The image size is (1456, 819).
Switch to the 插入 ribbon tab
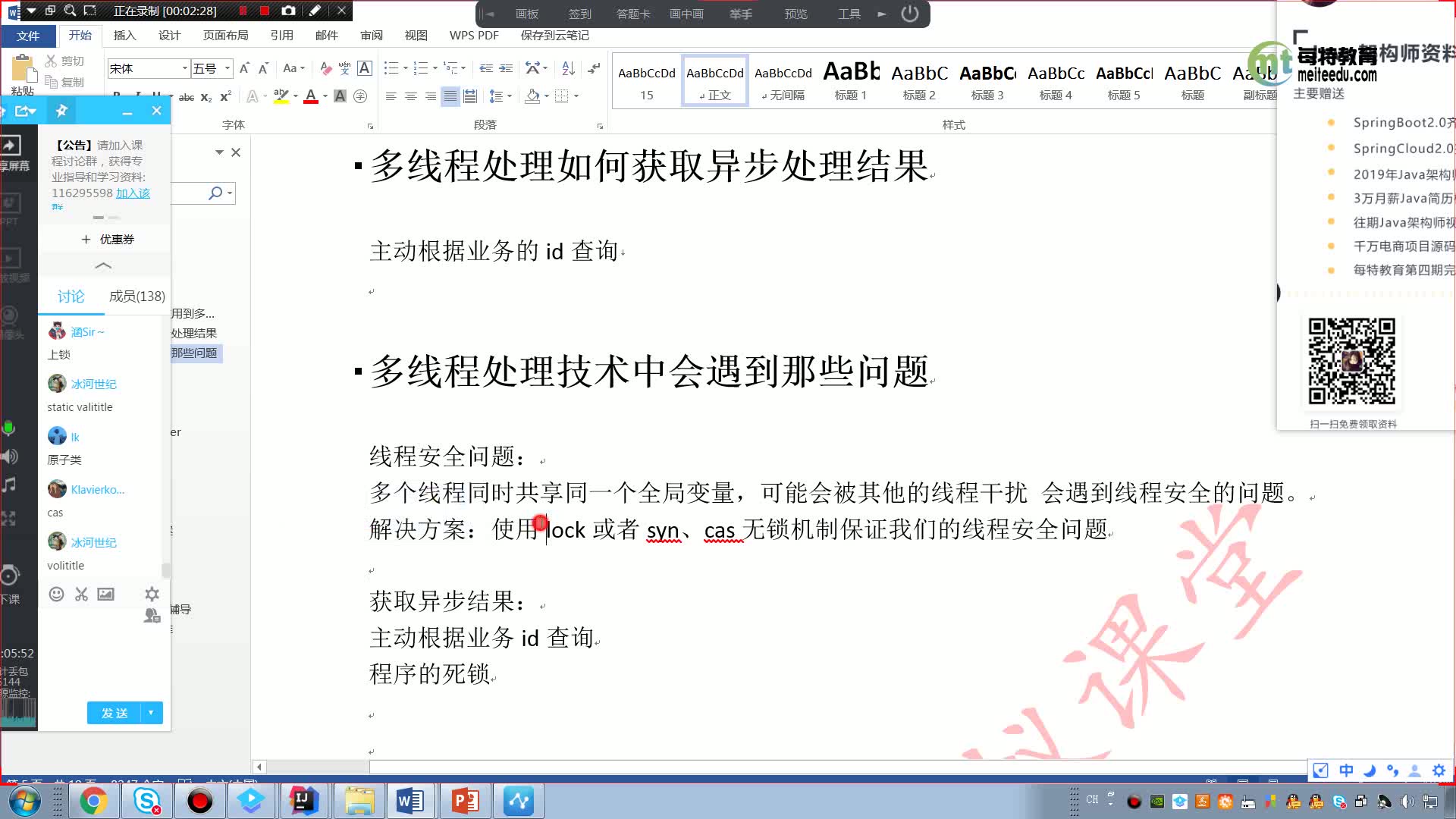coord(124,36)
